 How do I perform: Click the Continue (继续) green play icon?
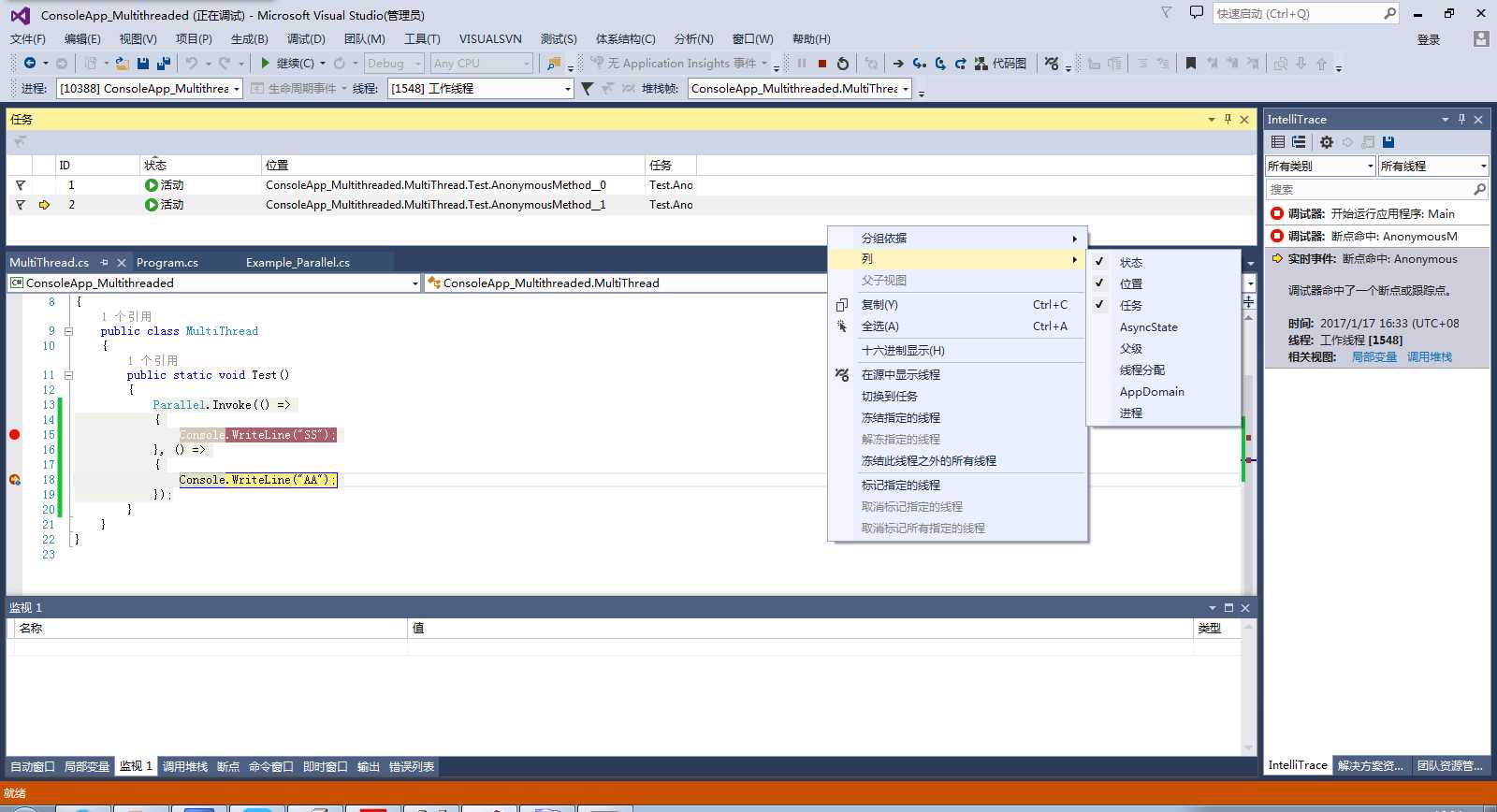tap(266, 63)
